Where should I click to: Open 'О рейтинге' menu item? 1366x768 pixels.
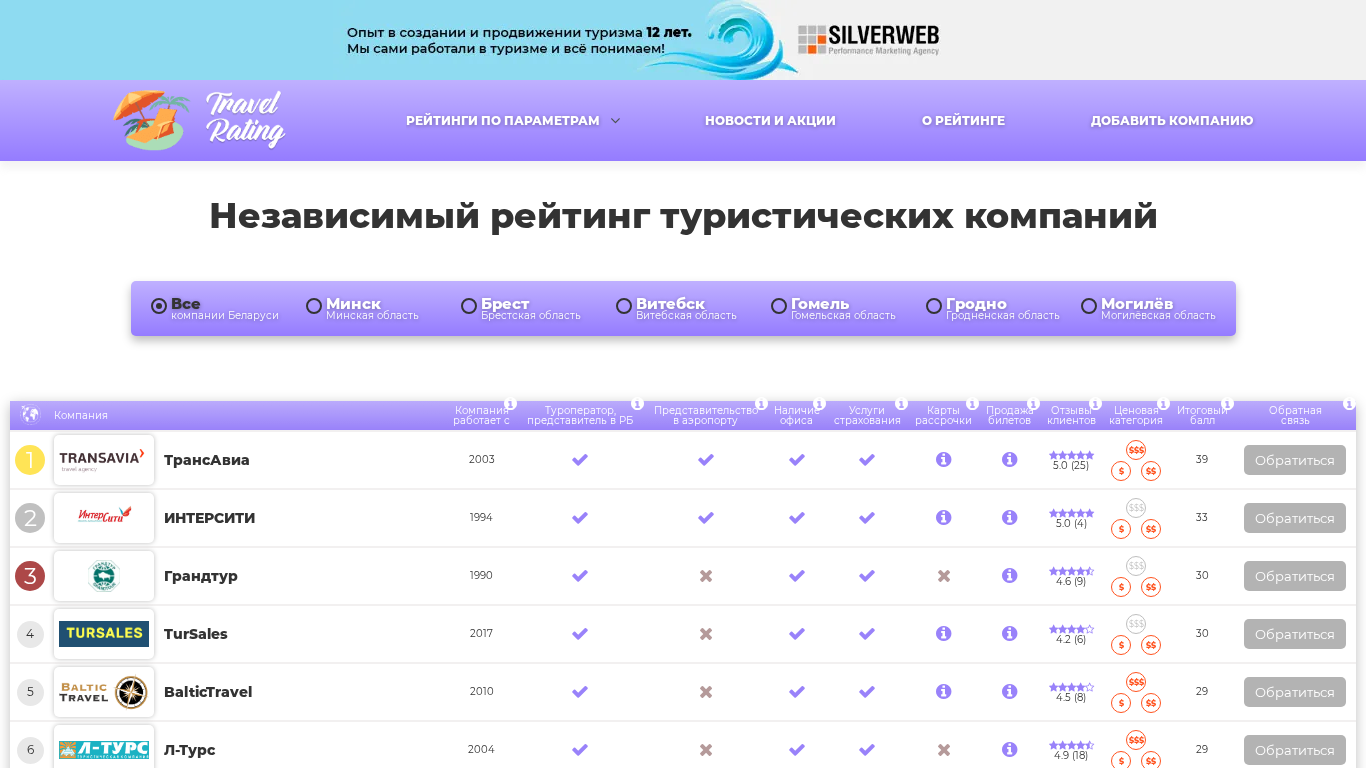point(963,121)
